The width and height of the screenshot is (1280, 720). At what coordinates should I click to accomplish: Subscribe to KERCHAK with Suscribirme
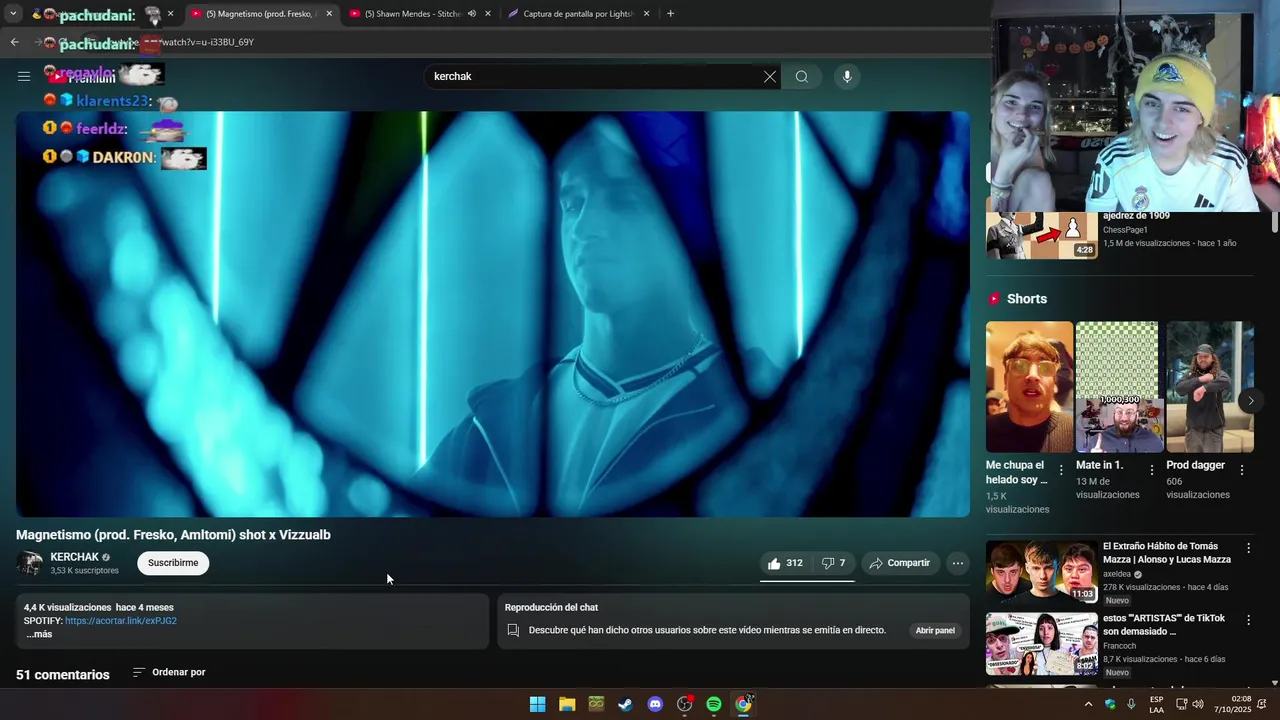(x=173, y=563)
